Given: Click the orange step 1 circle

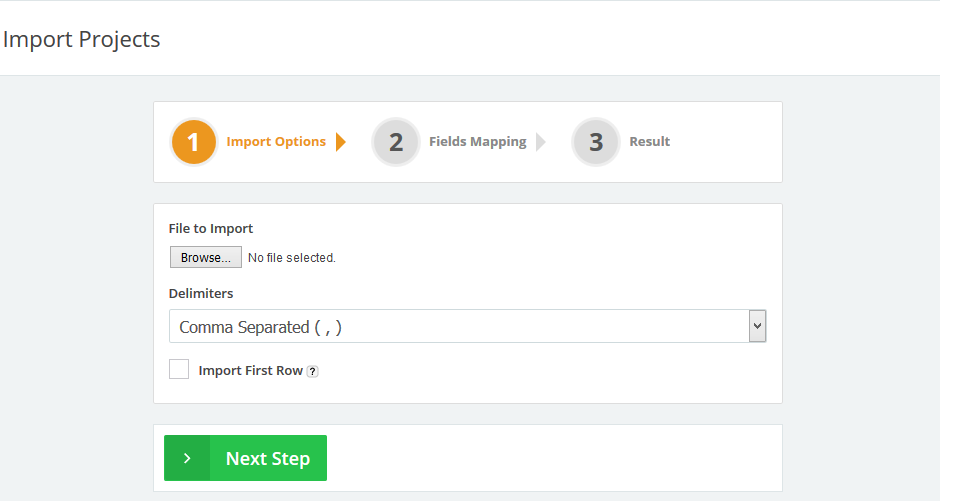Looking at the screenshot, I should coord(194,142).
